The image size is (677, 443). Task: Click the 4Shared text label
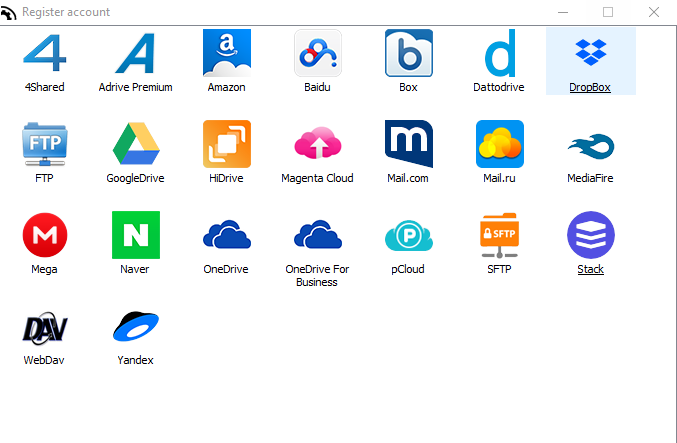[44, 87]
